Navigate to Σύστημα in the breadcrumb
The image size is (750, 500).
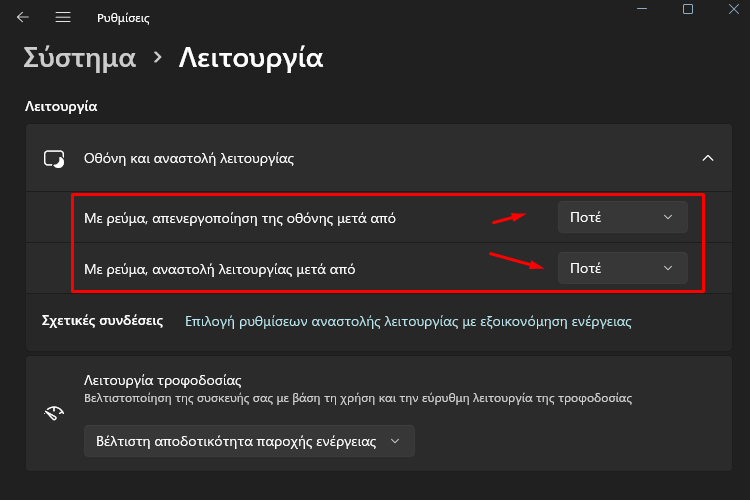pos(79,58)
